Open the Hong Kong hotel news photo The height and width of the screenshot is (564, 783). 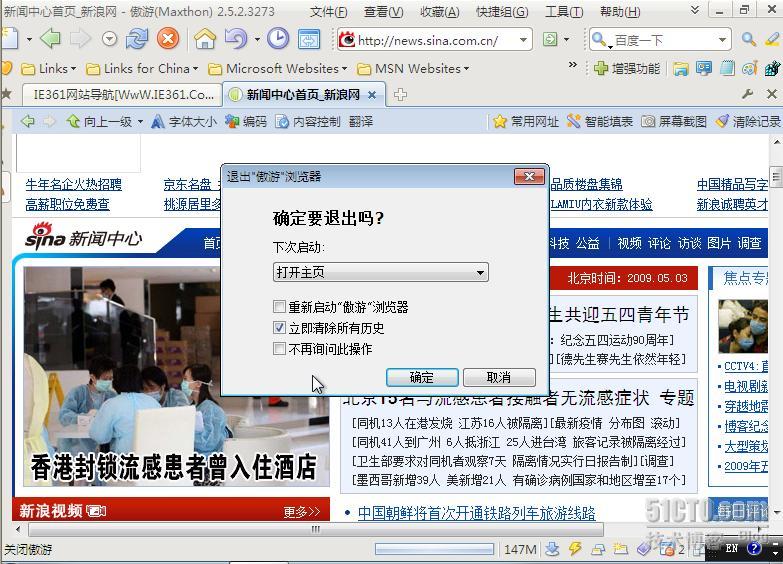176,376
